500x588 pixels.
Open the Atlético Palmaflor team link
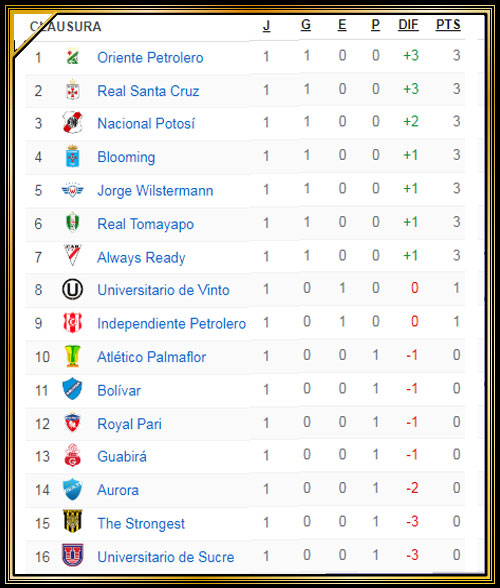(x=152, y=357)
